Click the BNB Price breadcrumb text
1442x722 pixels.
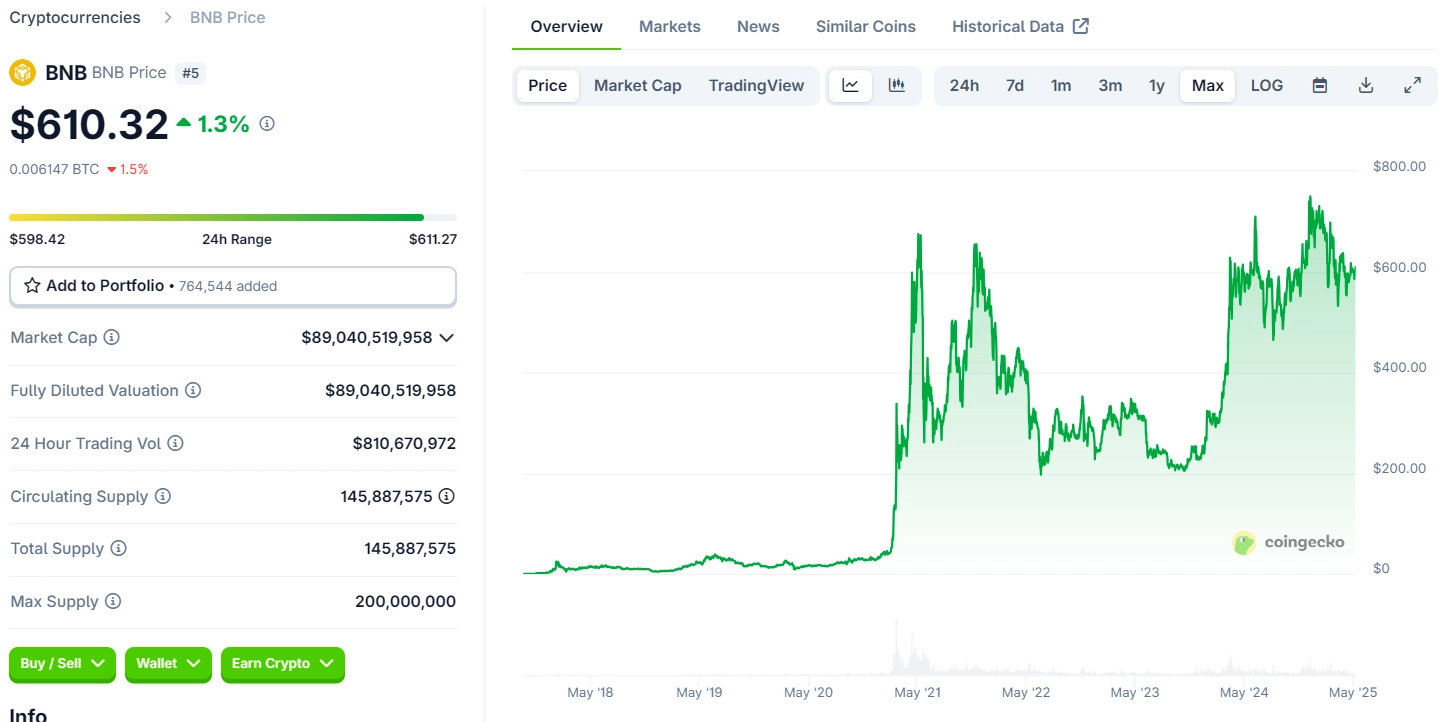(228, 18)
